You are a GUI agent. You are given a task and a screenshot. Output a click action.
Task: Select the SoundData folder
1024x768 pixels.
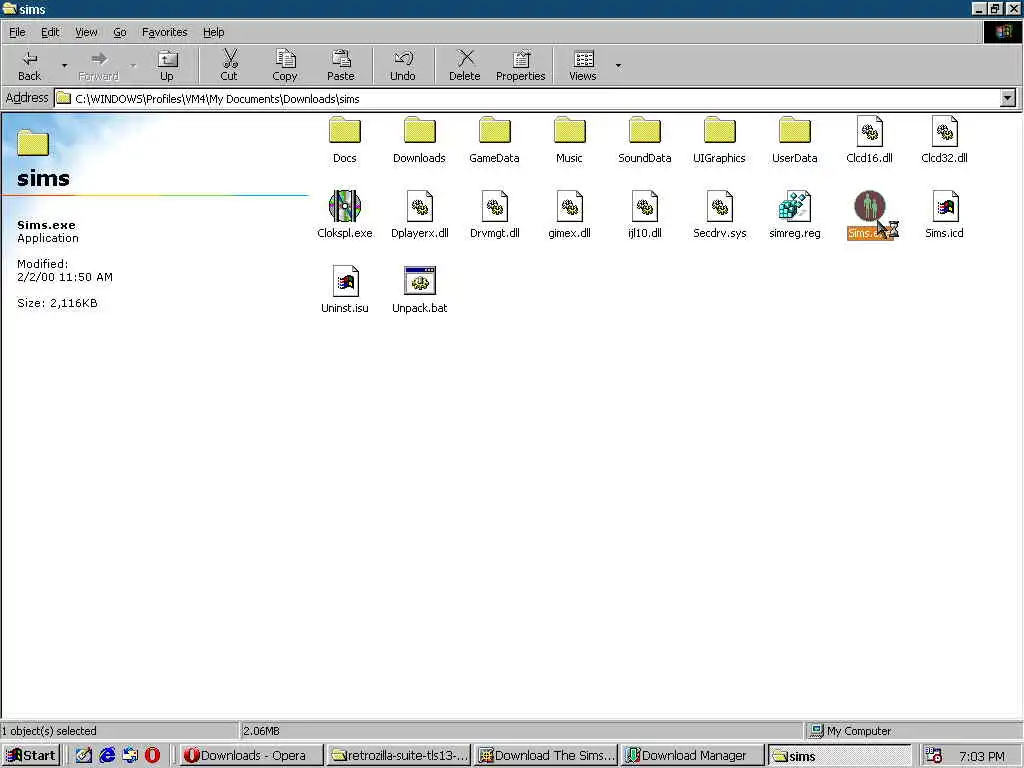click(x=645, y=140)
